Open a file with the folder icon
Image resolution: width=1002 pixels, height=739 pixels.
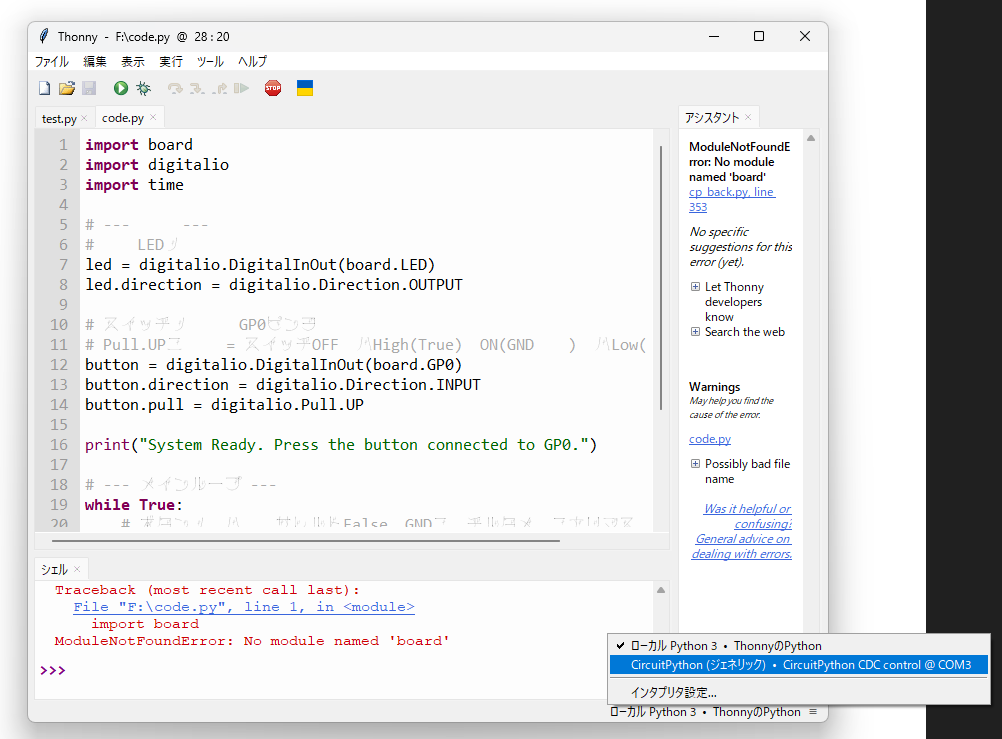(67, 88)
